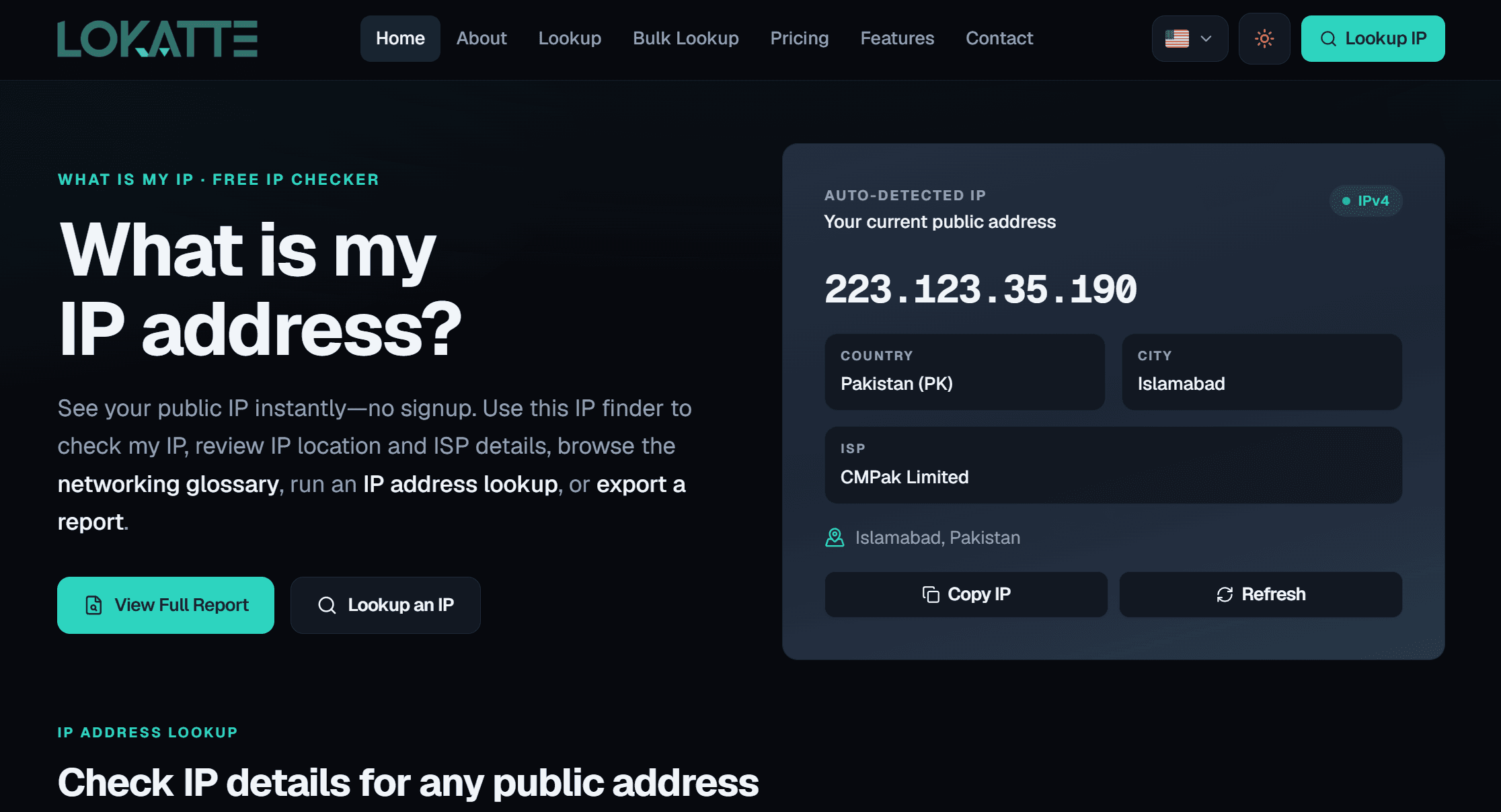1501x812 pixels.
Task: Click 'WHAT IS MY IP · FREE IP CHECKER' tagline
Action: point(219,179)
